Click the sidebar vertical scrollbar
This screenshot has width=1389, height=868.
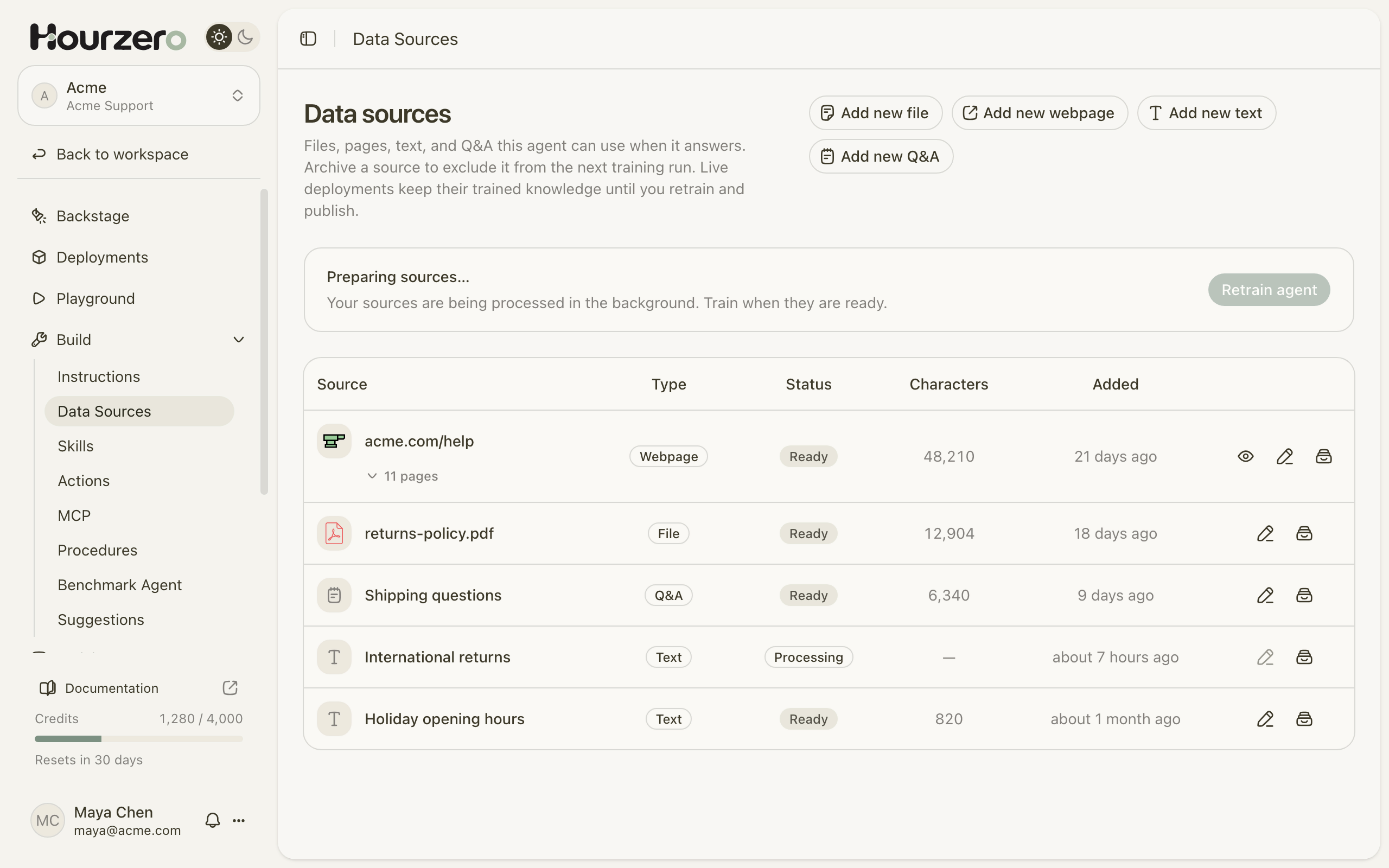[x=264, y=342]
